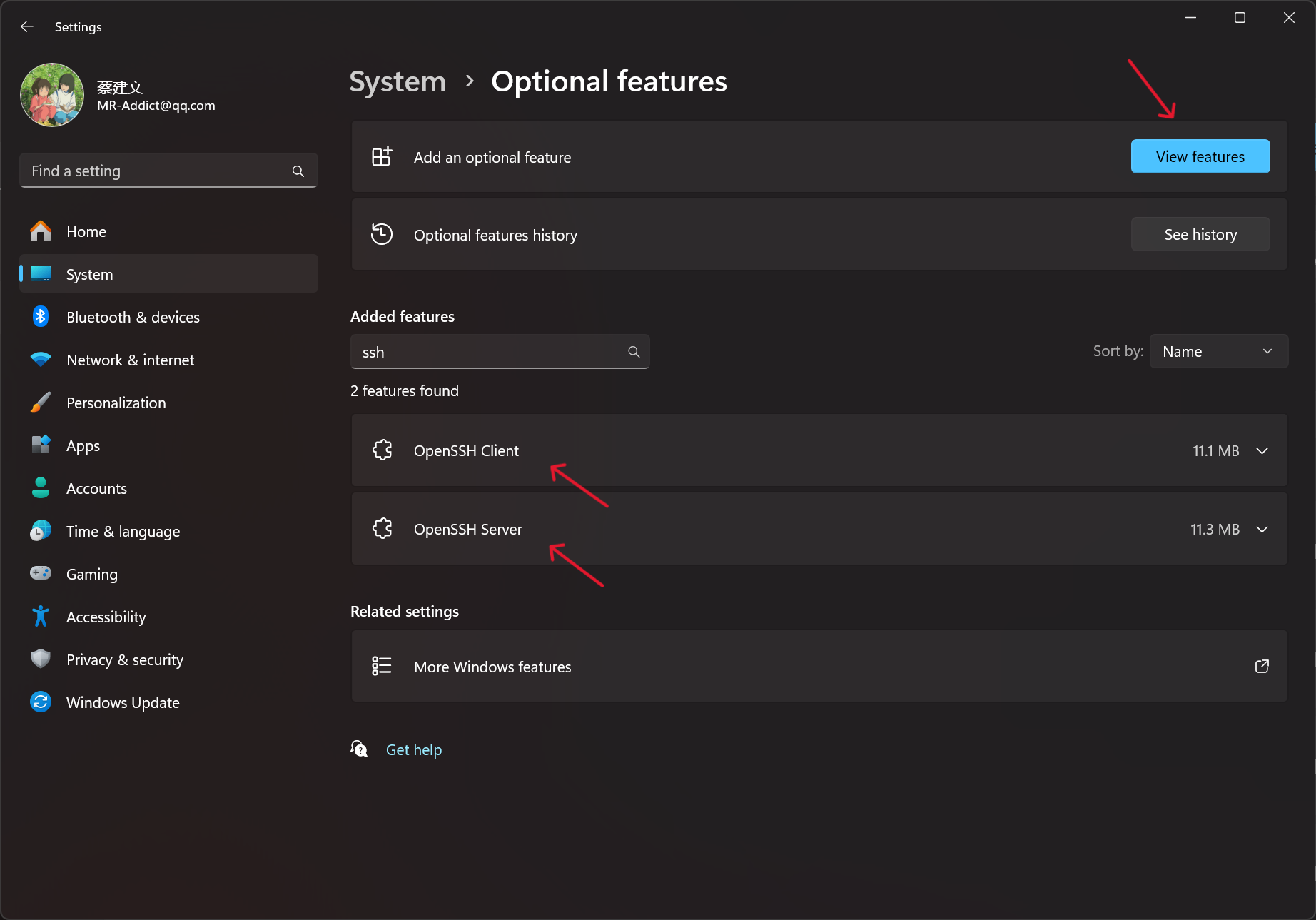Screen dimensions: 1316x920
Task: Click the OpenSSH Client label
Action: [x=466, y=451]
